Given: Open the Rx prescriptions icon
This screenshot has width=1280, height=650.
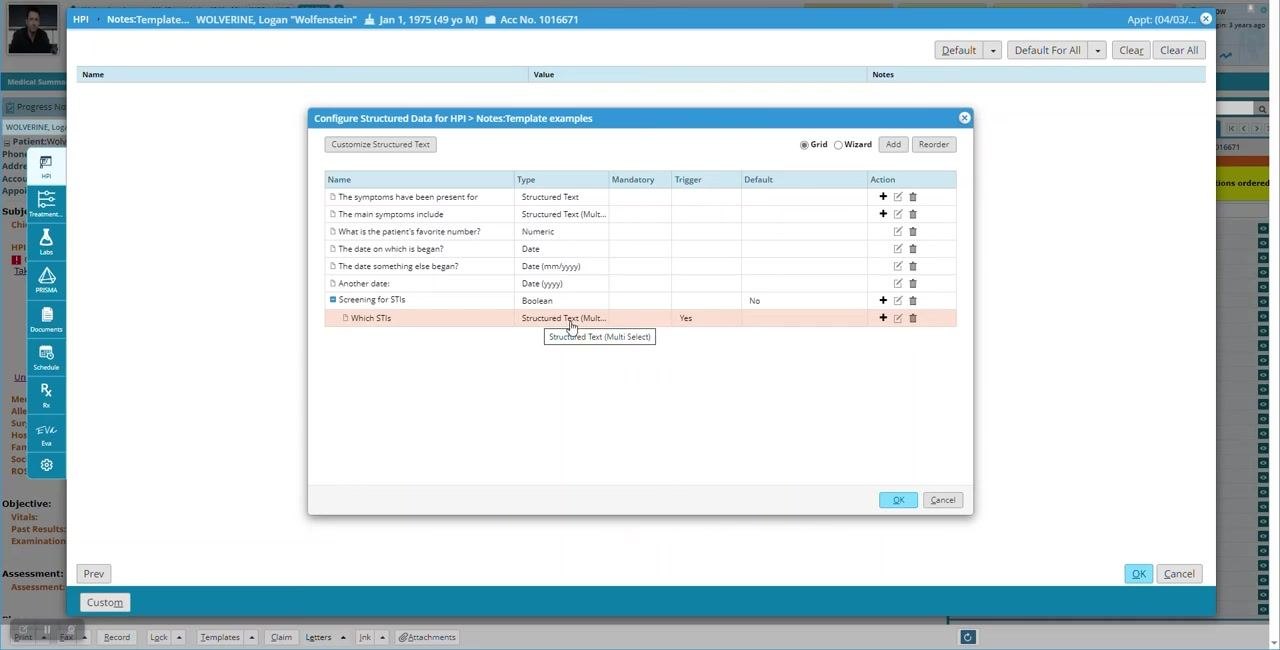Looking at the screenshot, I should [x=46, y=395].
